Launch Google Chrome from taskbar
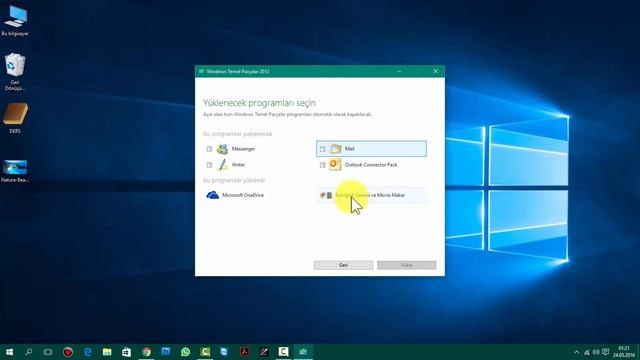 146,352
